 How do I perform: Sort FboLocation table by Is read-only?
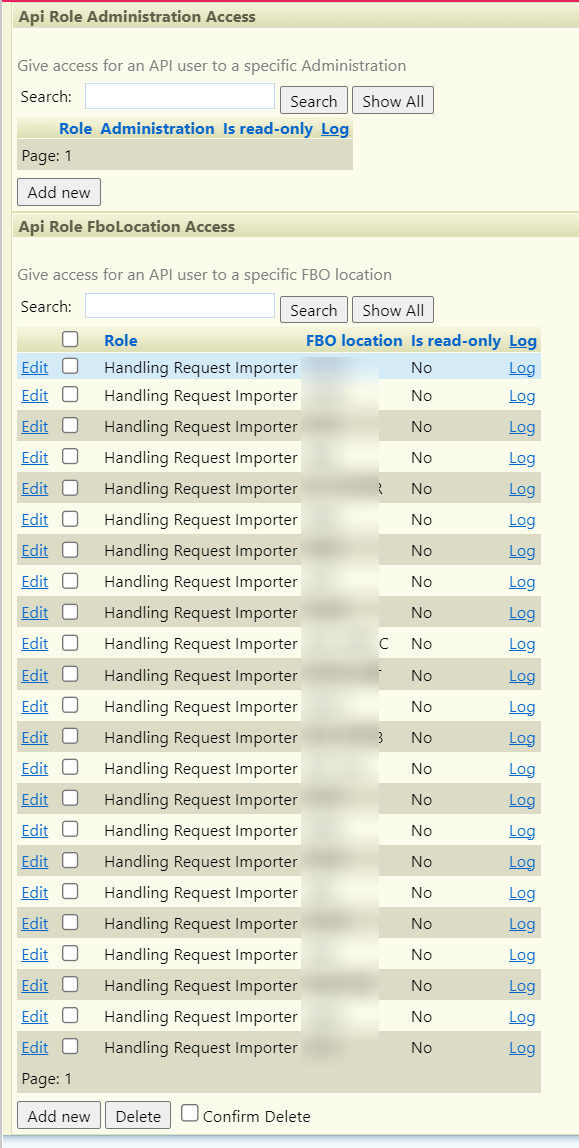[x=456, y=340]
